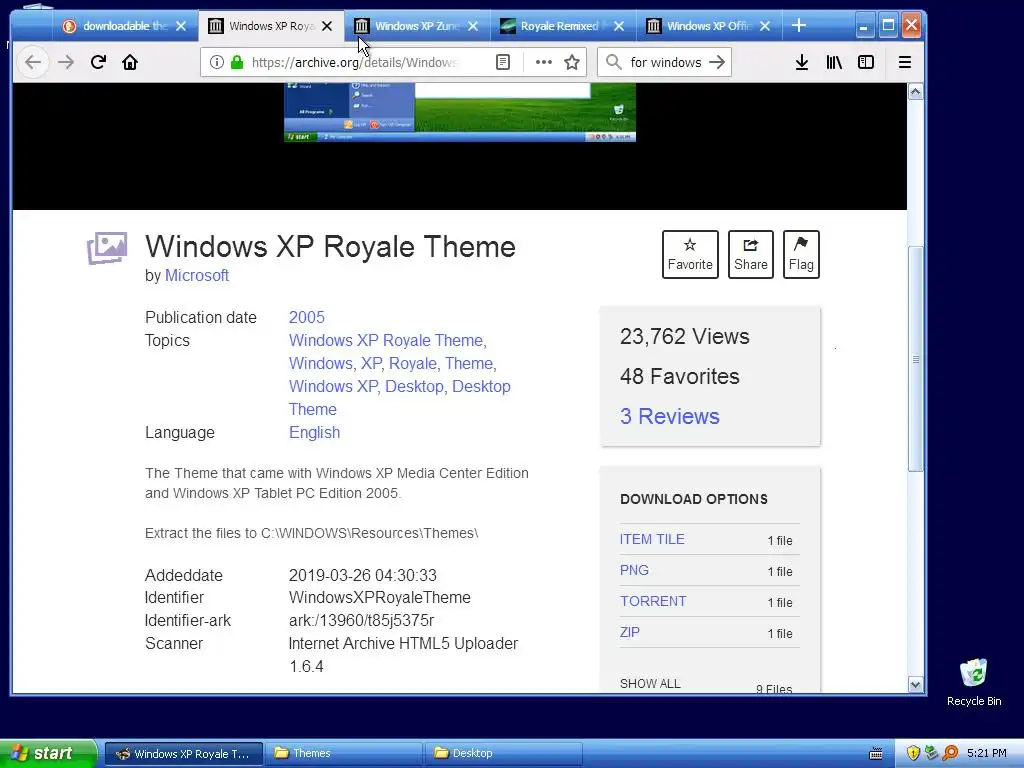This screenshot has height=768, width=1024.
Task: Click the image media type icon
Action: tap(107, 248)
